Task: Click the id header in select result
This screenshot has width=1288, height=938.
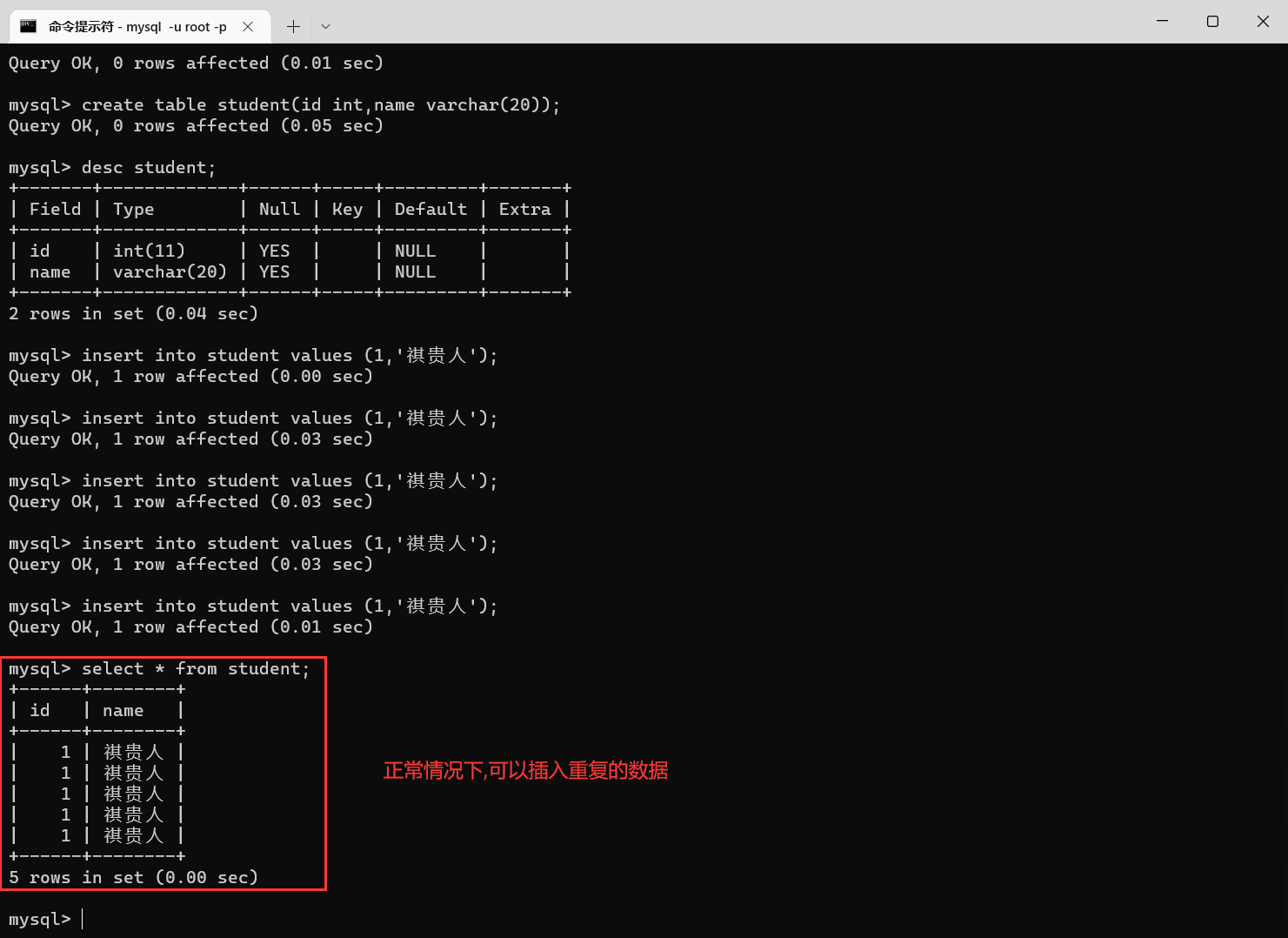Action: tap(39, 710)
